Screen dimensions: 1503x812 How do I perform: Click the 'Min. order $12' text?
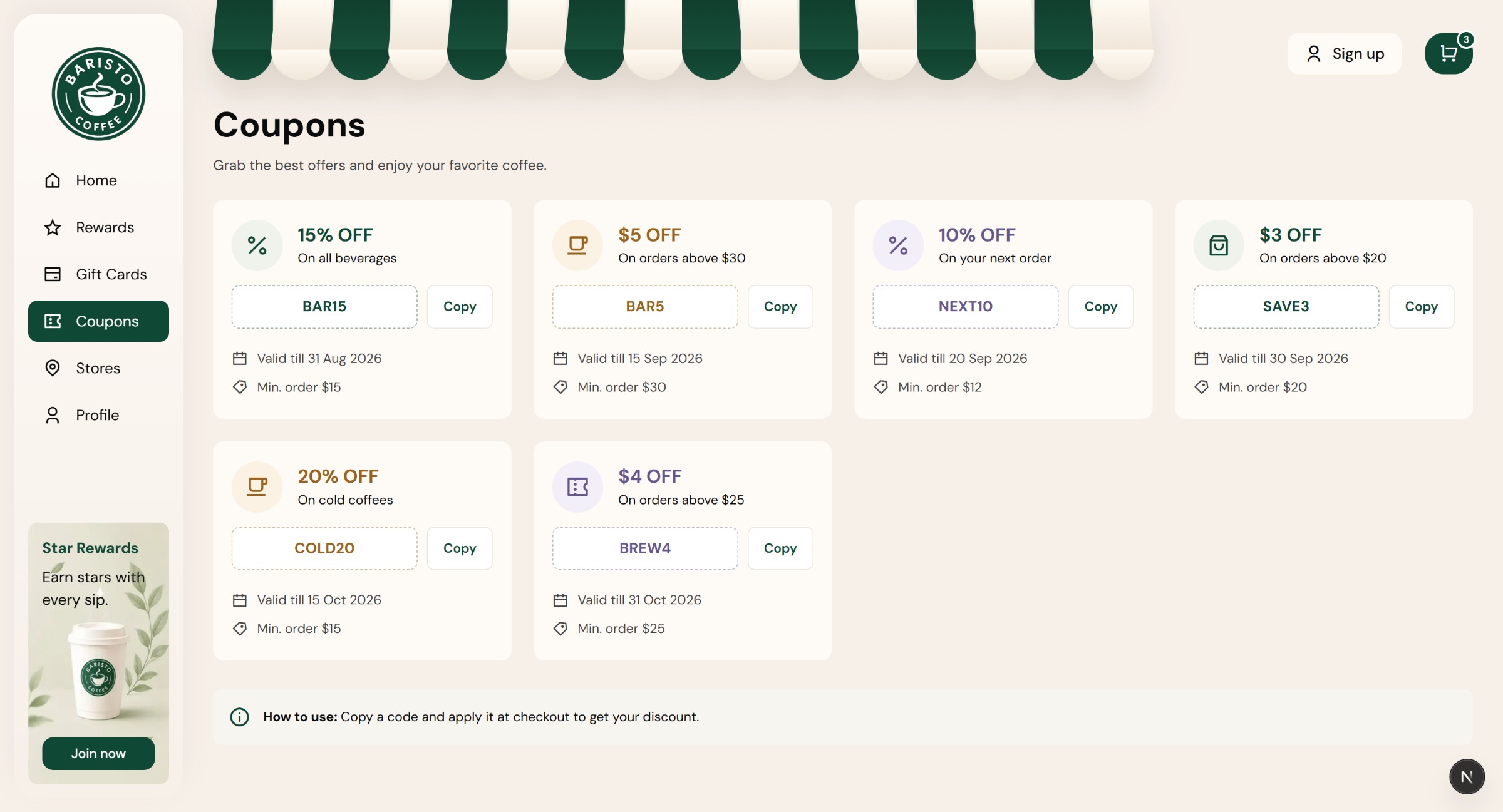(939, 387)
